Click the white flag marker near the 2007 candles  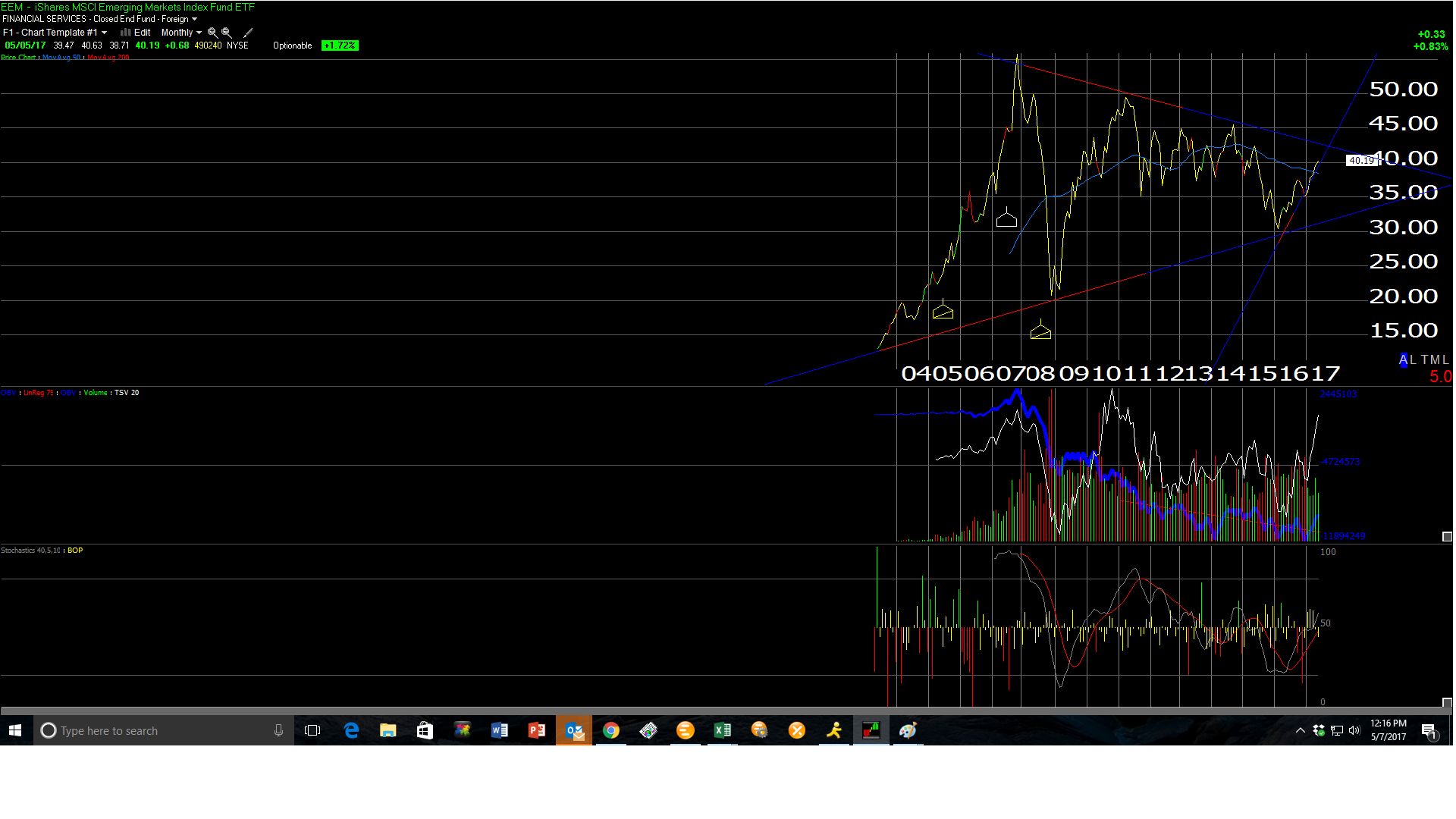(1006, 218)
